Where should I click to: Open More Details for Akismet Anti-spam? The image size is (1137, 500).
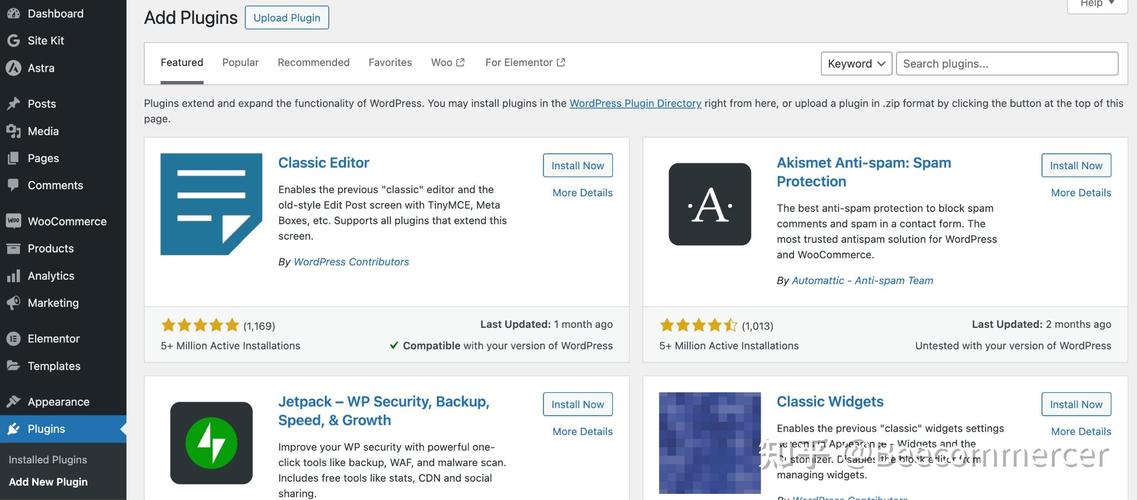tap(1081, 193)
